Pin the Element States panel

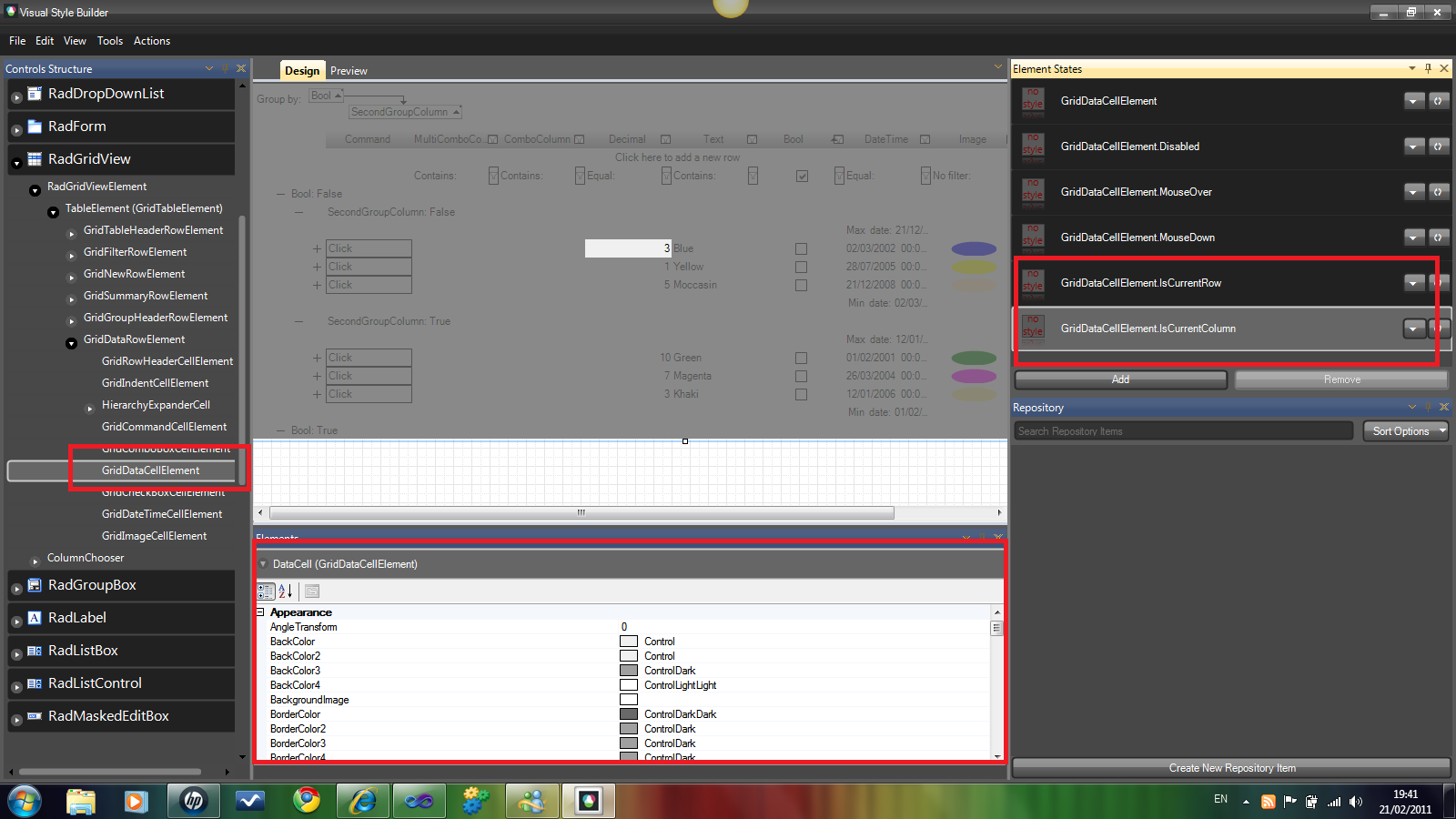click(1428, 68)
